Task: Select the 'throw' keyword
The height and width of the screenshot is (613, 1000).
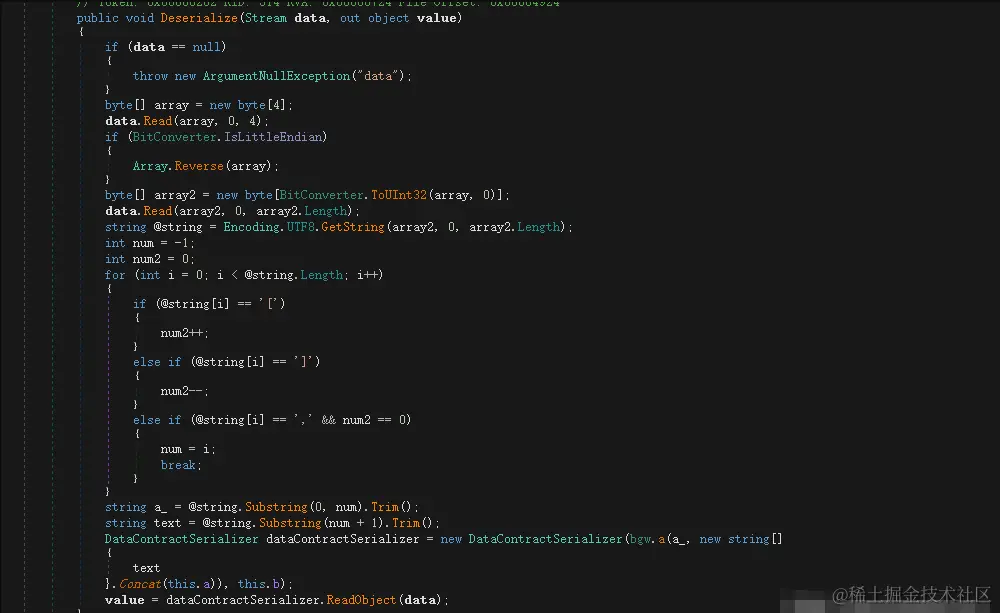Action: point(150,76)
